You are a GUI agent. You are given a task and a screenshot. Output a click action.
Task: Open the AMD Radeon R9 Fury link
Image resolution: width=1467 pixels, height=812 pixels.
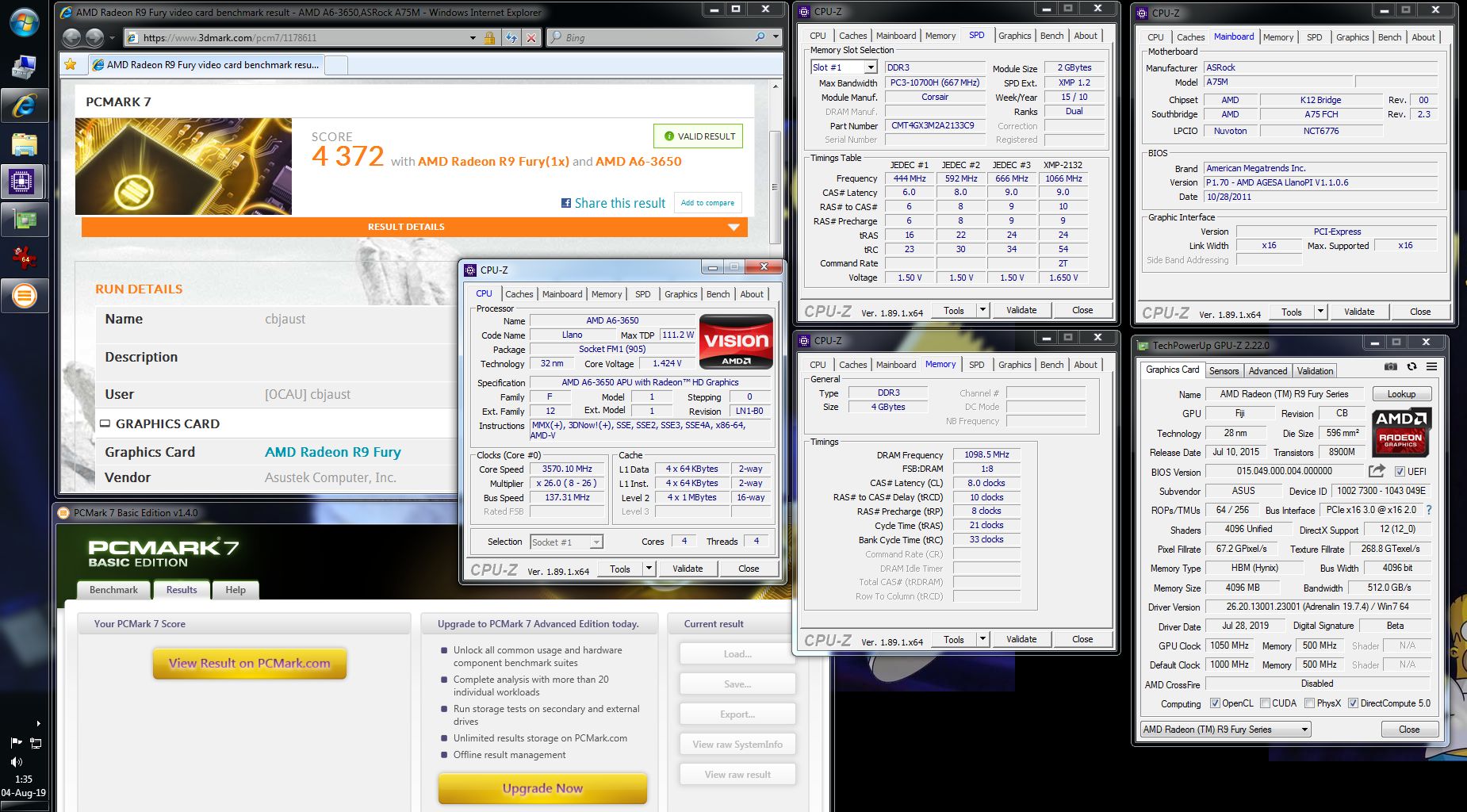pos(332,452)
